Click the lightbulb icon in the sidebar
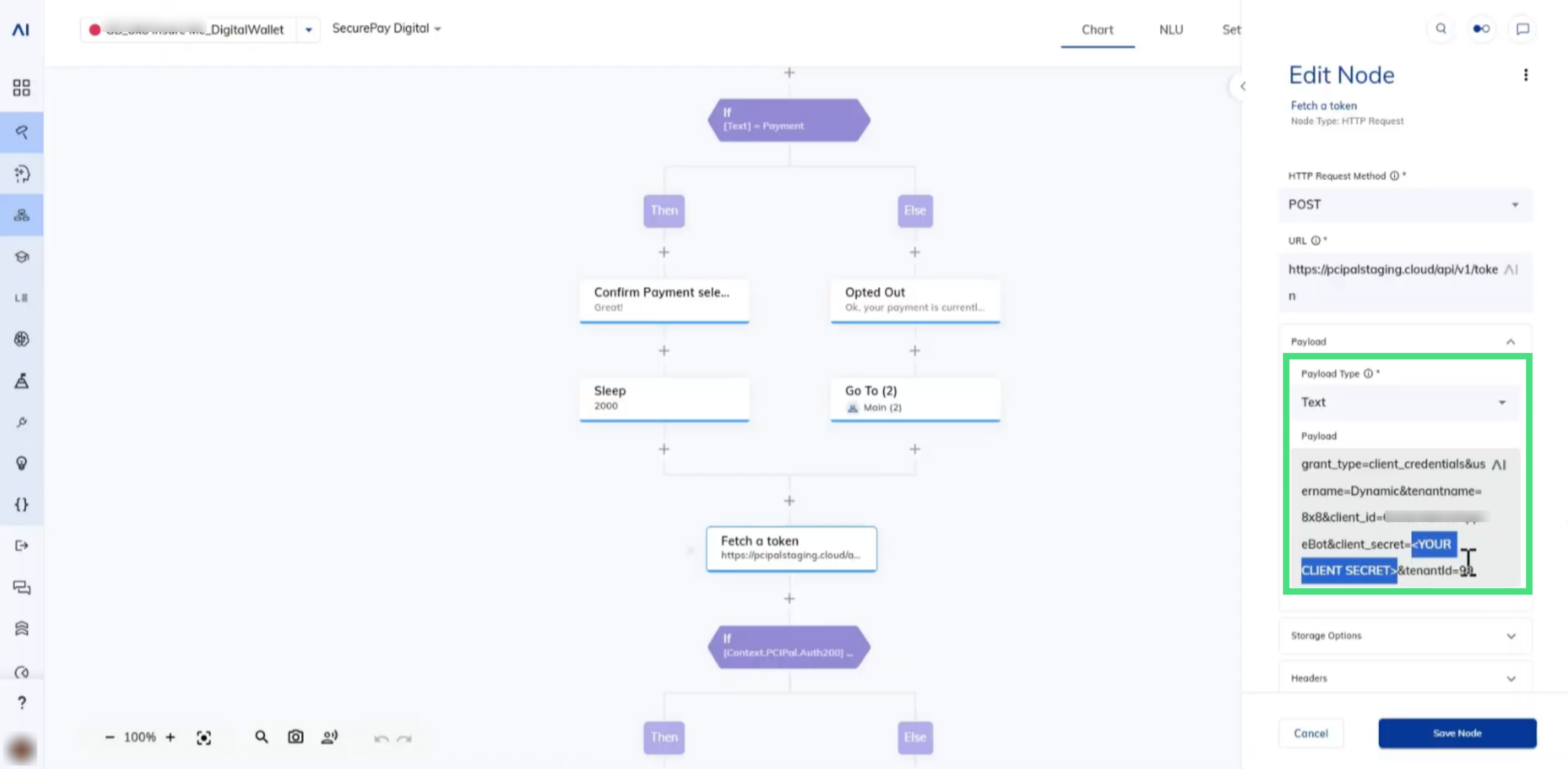The height and width of the screenshot is (769, 1568). (22, 463)
